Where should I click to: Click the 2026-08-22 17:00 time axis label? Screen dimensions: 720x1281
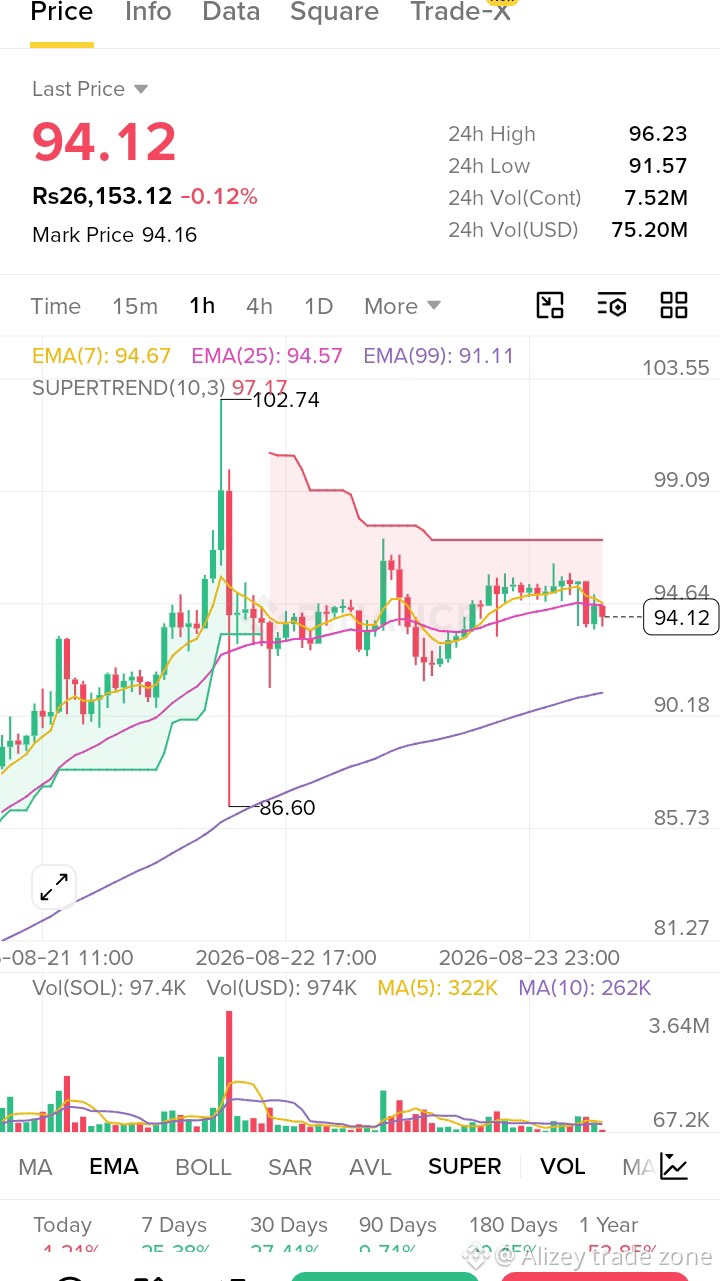286,957
